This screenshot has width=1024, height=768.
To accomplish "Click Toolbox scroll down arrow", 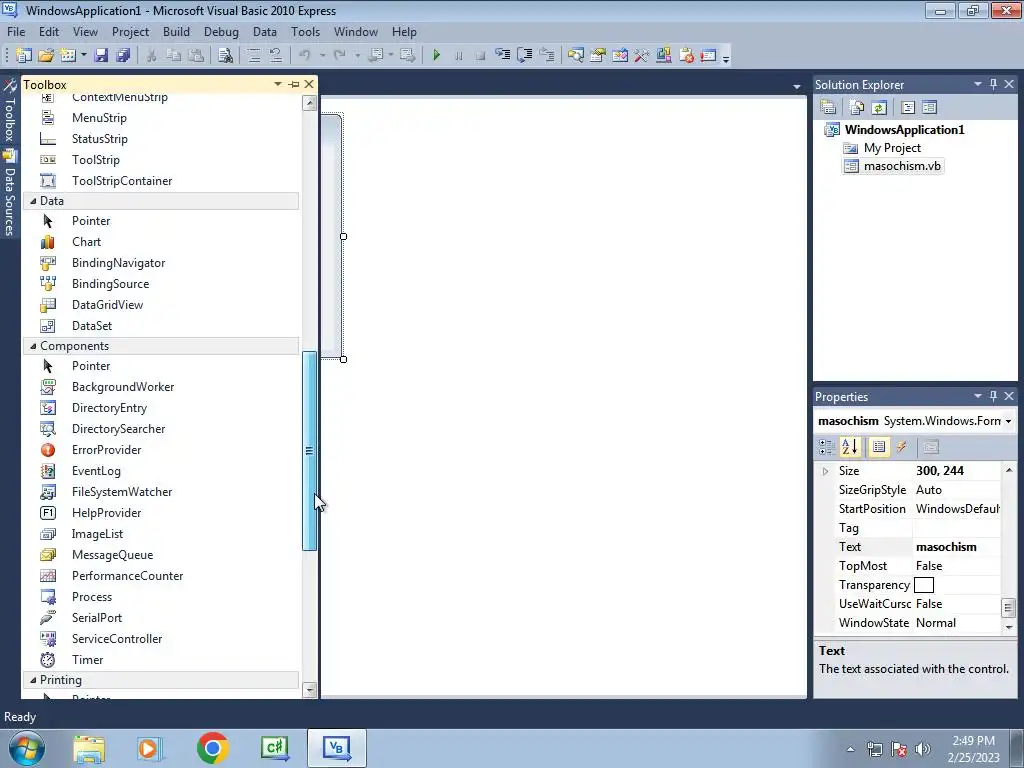I will click(x=310, y=690).
